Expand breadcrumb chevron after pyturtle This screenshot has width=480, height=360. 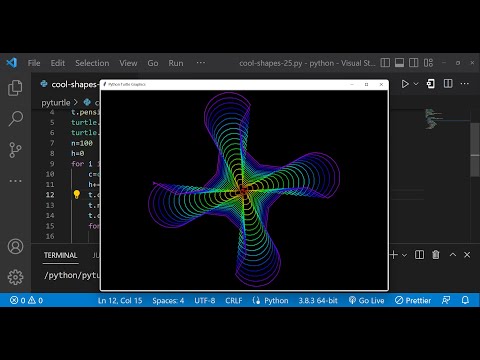76,102
